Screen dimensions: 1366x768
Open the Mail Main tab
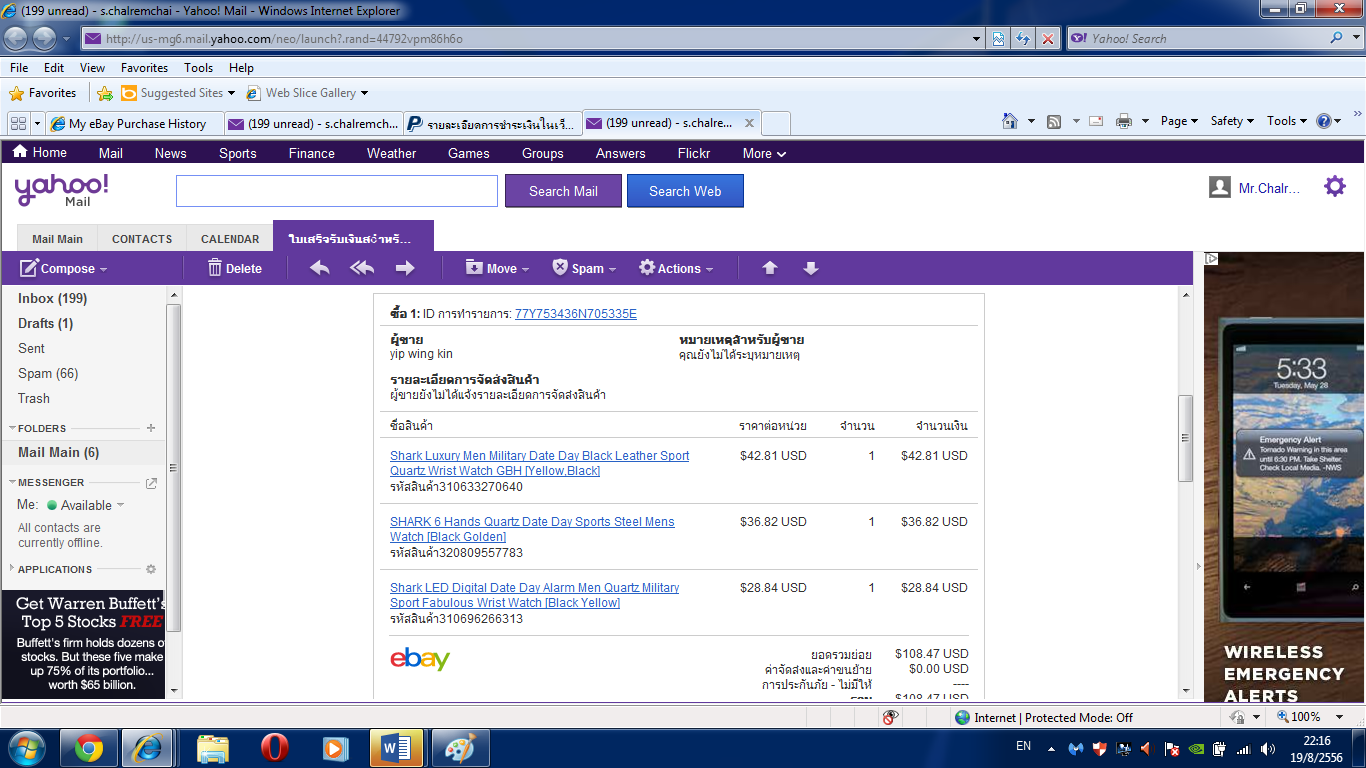[57, 239]
